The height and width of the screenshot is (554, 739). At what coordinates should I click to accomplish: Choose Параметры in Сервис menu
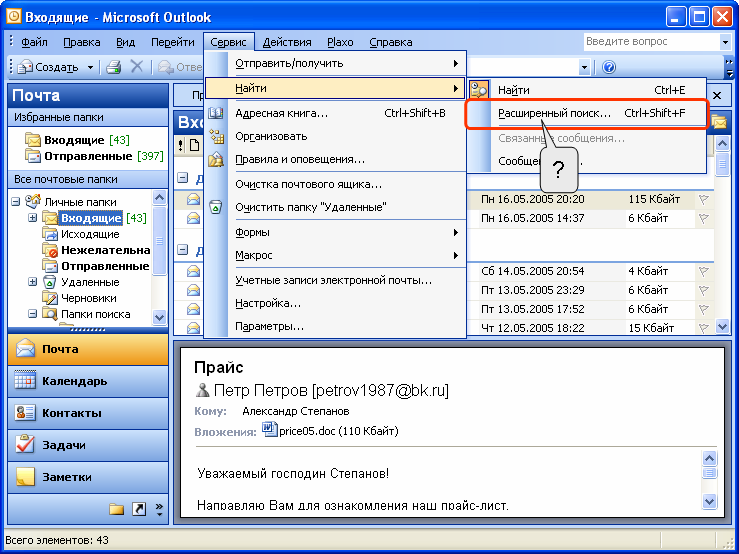tap(335, 326)
